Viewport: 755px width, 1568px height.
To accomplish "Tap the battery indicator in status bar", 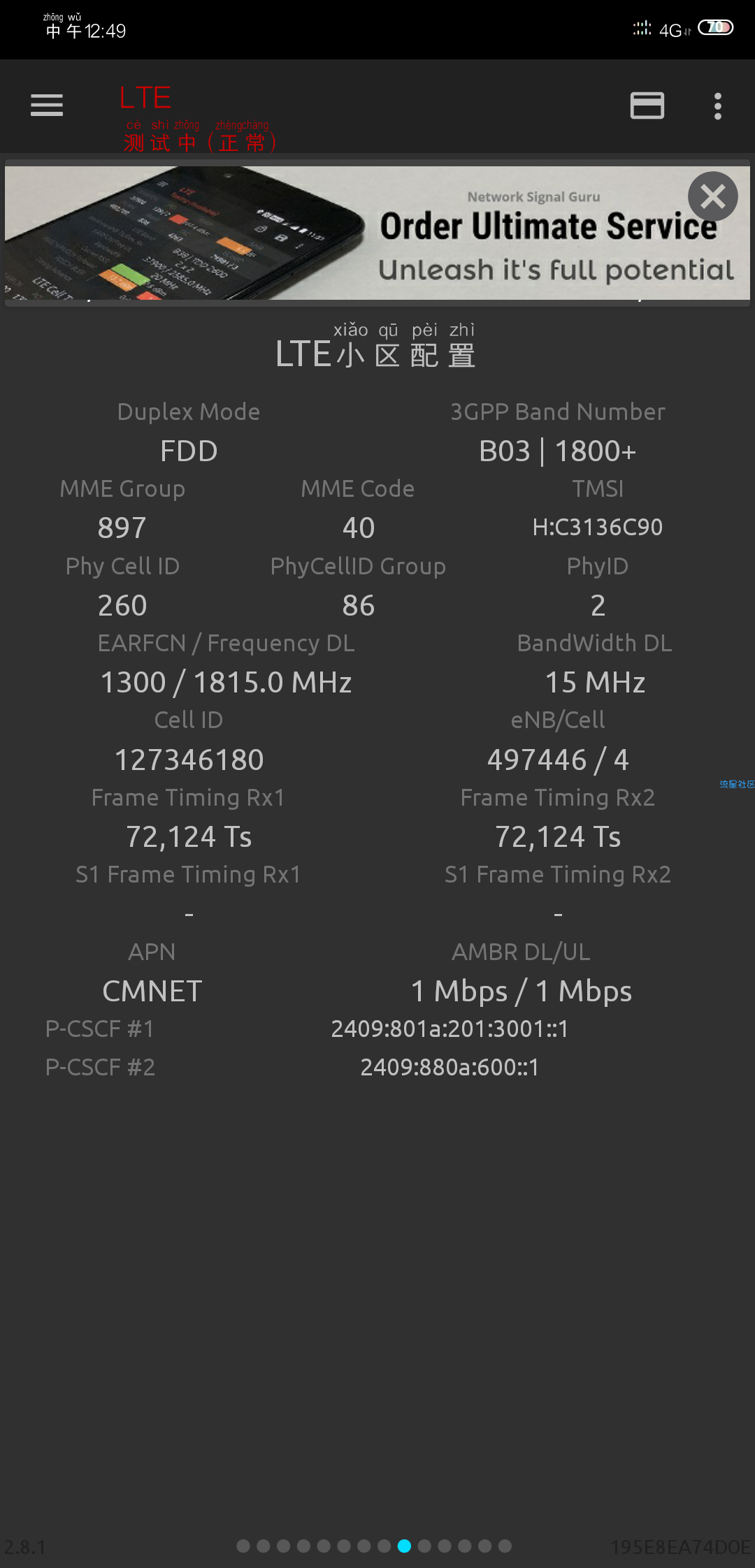I will coord(716,27).
